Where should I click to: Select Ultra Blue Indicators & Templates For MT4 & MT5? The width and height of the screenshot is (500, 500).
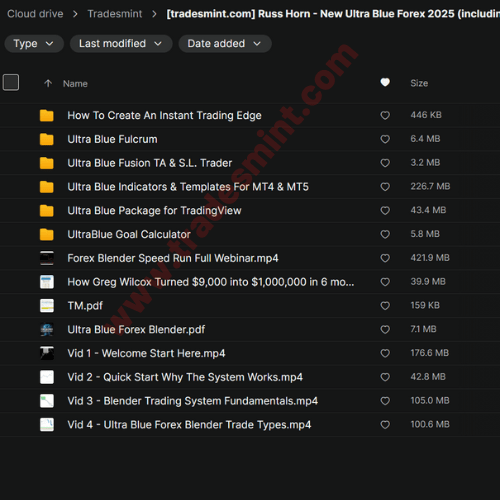click(x=188, y=187)
